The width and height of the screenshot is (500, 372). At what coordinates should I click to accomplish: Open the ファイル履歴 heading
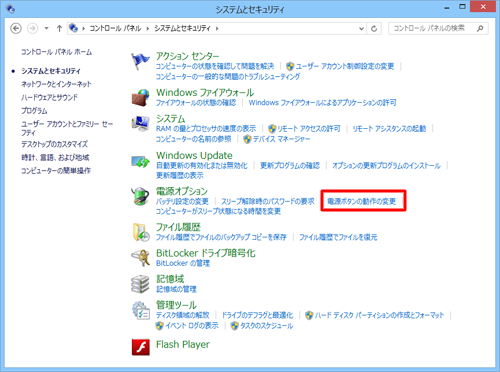178,227
